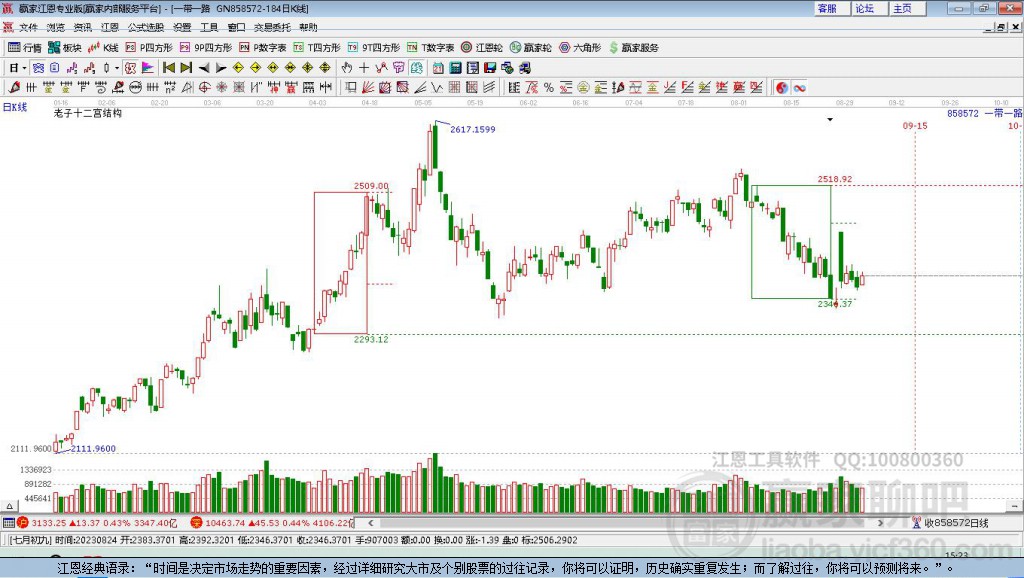Open the 工具 menu

(209, 27)
